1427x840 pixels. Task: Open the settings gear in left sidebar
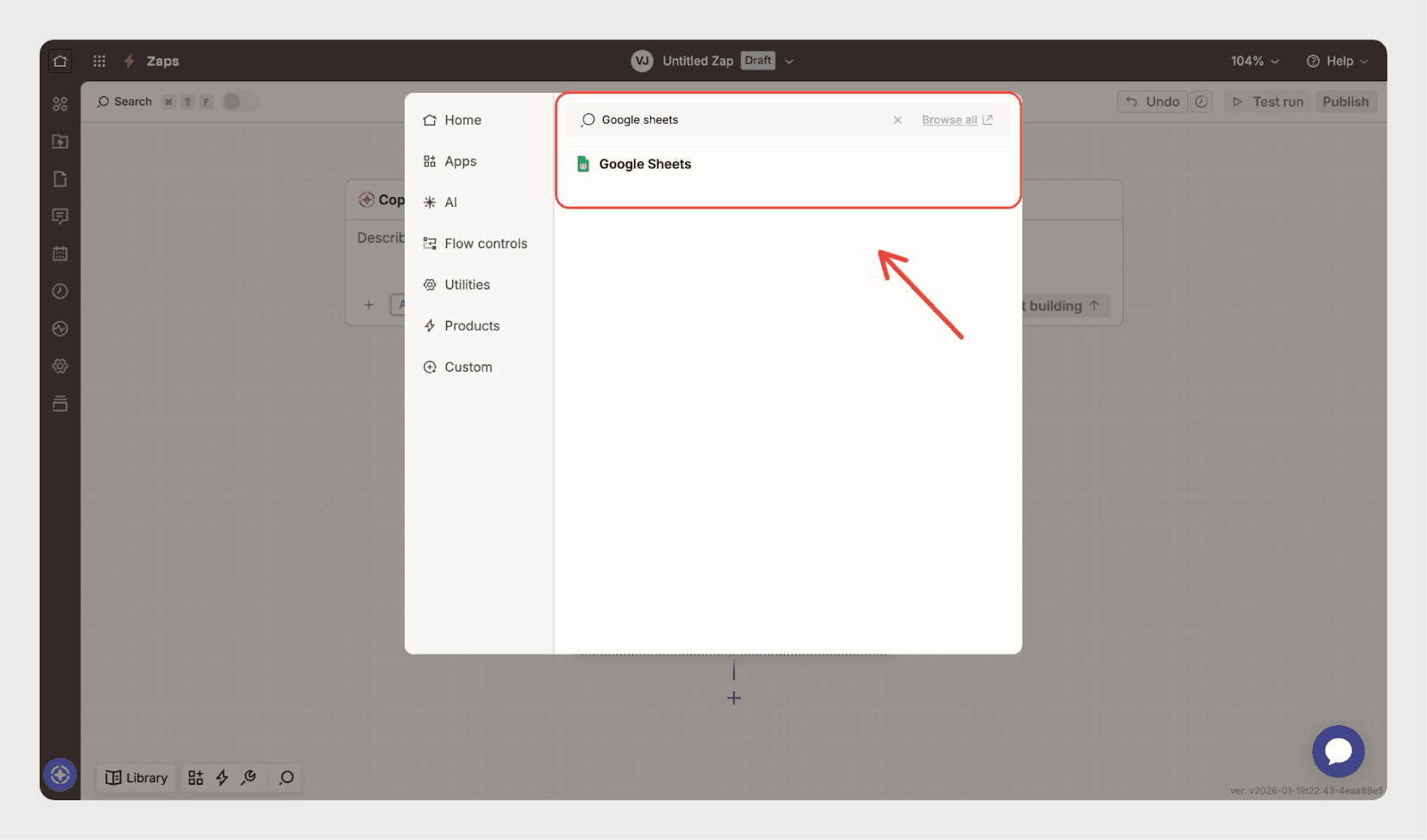[60, 366]
